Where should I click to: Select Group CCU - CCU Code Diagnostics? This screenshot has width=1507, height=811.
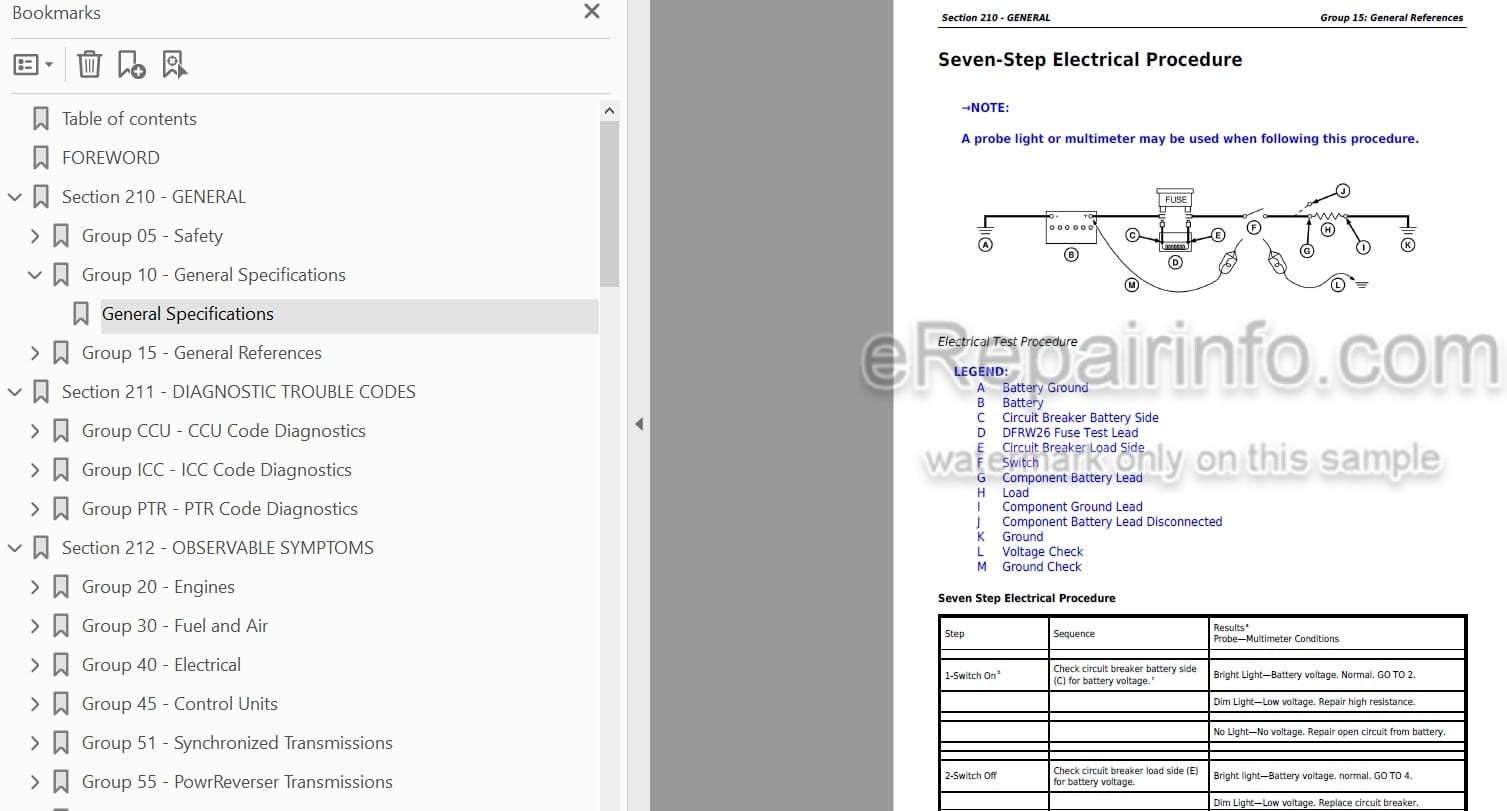coord(223,431)
